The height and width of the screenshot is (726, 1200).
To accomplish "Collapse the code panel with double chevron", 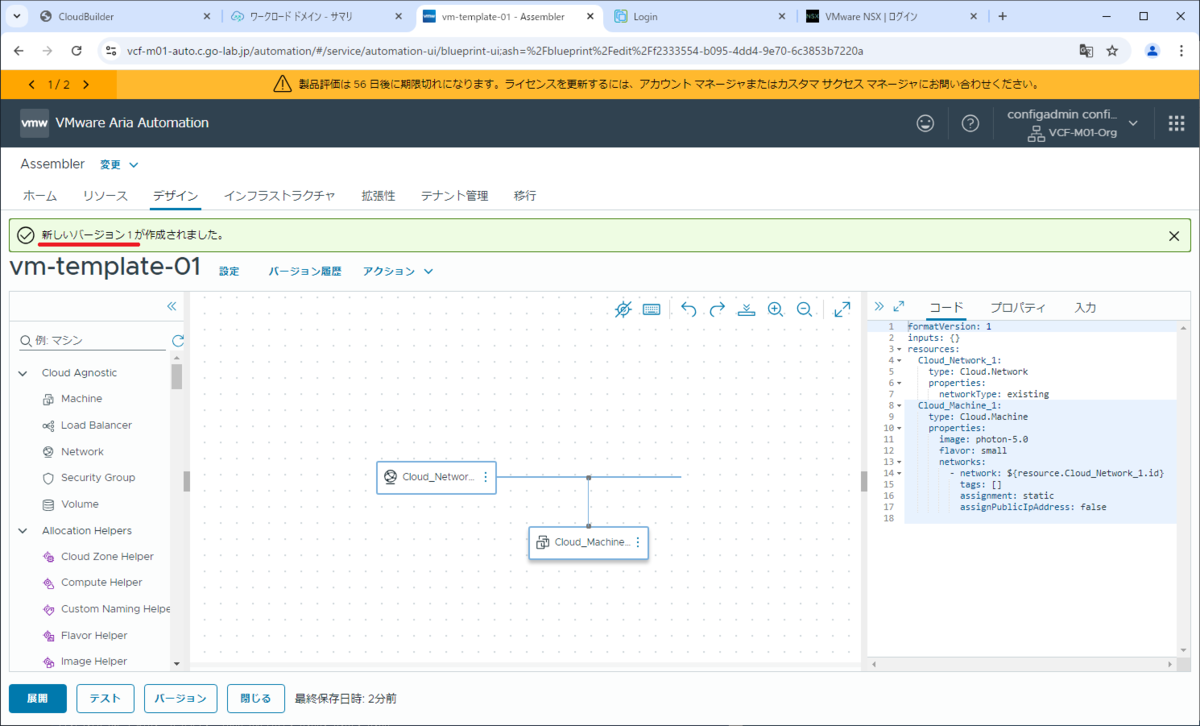I will [879, 307].
